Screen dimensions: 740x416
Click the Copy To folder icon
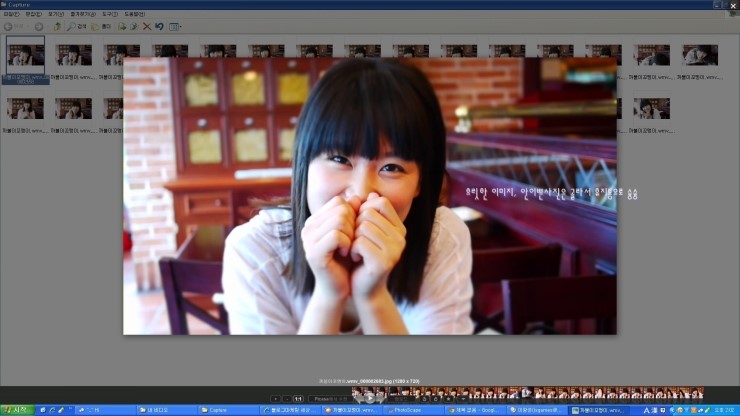[135, 27]
